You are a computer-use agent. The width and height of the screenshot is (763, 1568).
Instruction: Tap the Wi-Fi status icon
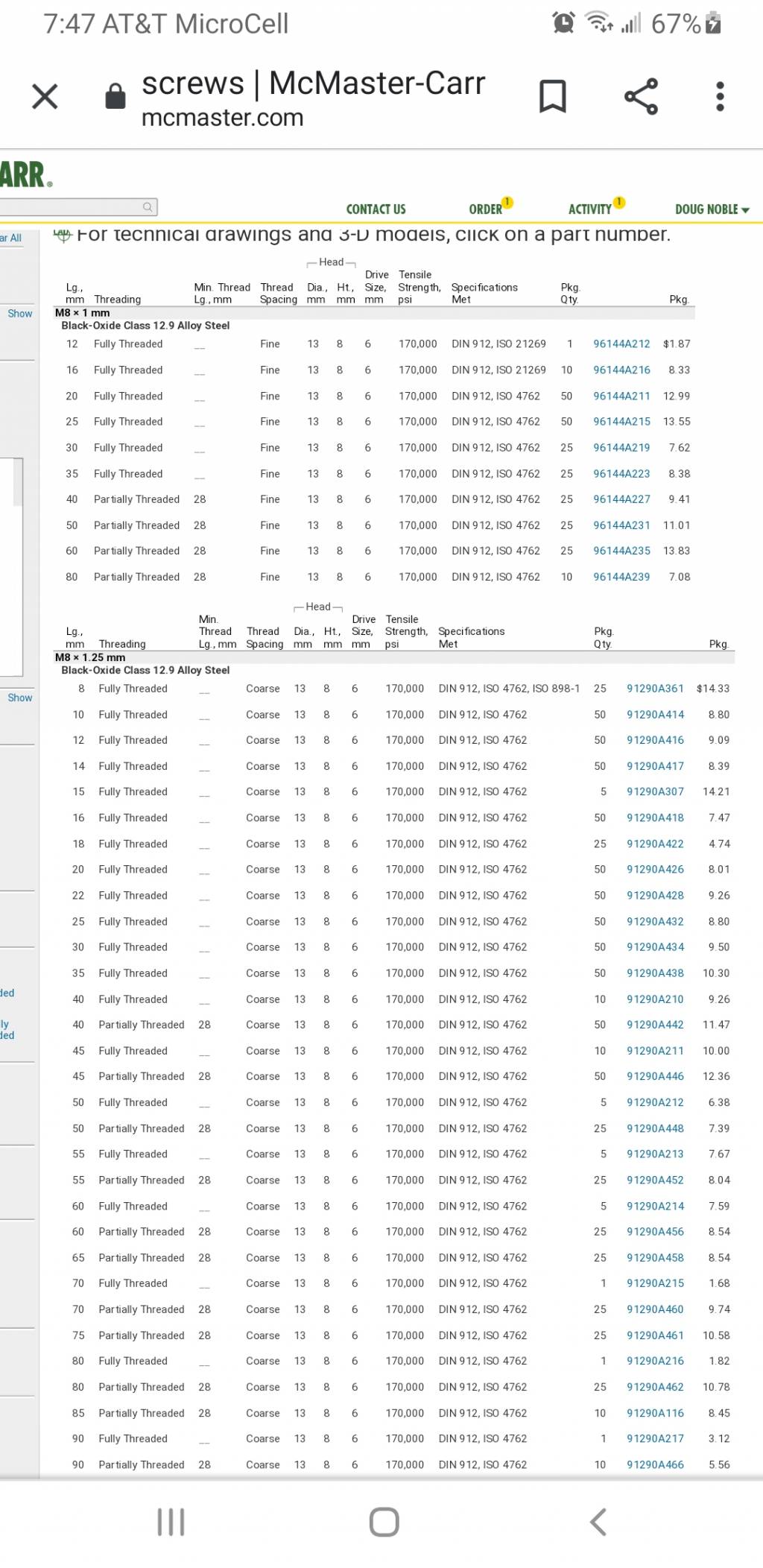[x=599, y=23]
